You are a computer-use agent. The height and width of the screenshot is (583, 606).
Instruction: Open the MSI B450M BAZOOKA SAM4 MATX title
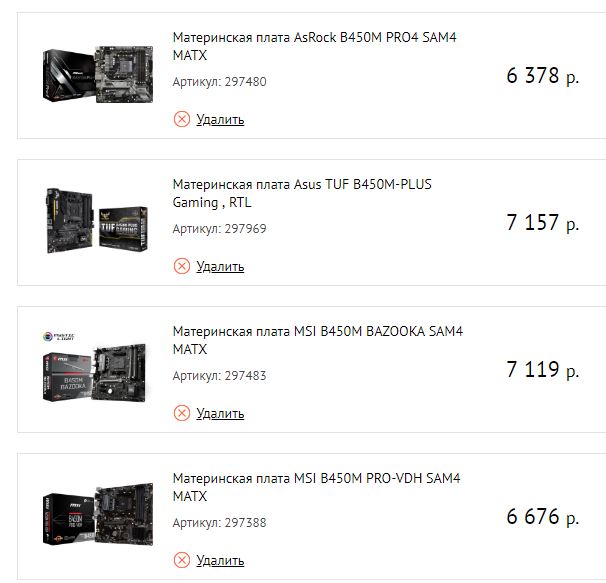(317, 340)
